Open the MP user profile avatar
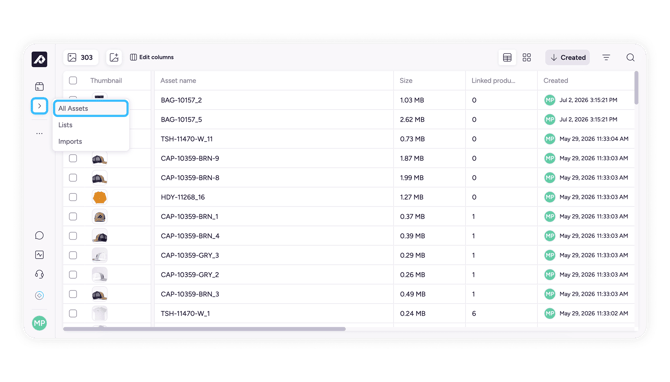Screen dimensions: 670x382 (39, 323)
